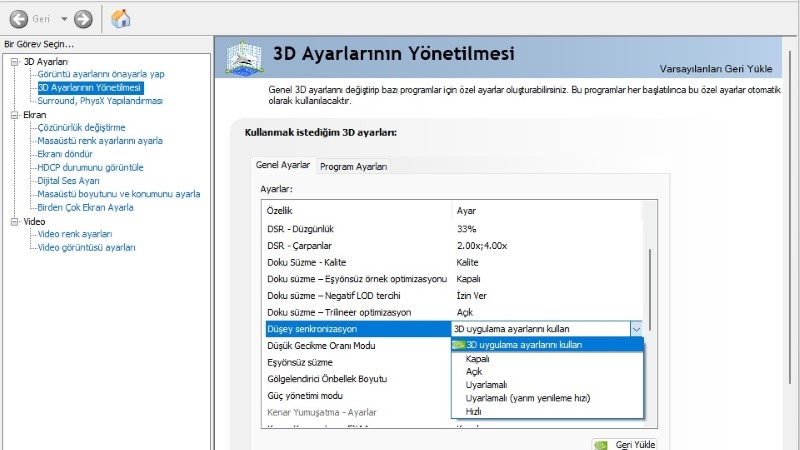The width and height of the screenshot is (800, 450).
Task: Choose Kapalı in vsync dropdown
Action: tap(547, 359)
